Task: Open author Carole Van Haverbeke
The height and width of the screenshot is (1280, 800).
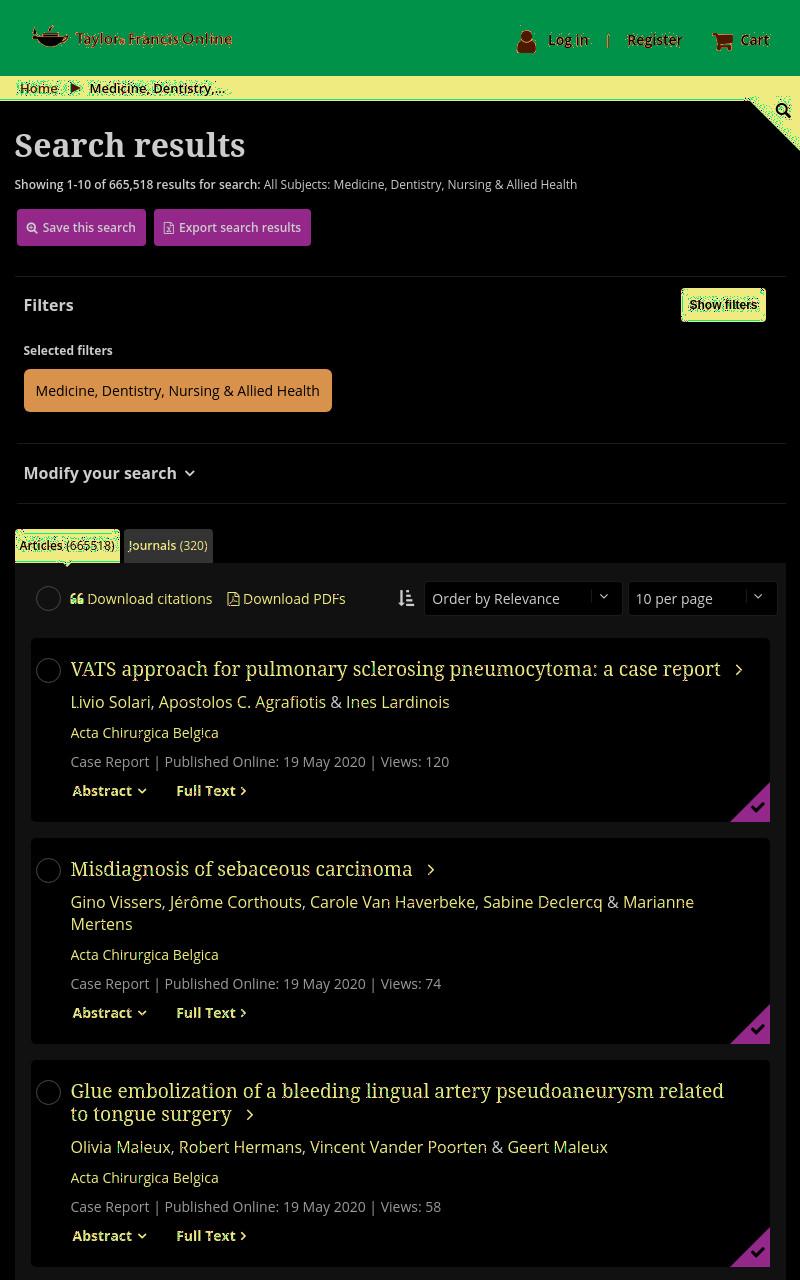Action: [x=392, y=902]
